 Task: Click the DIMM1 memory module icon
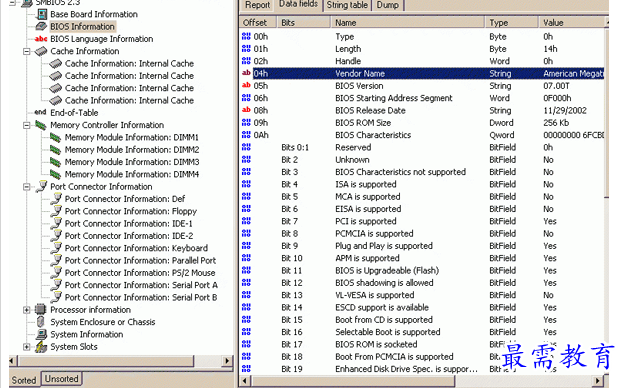55,137
